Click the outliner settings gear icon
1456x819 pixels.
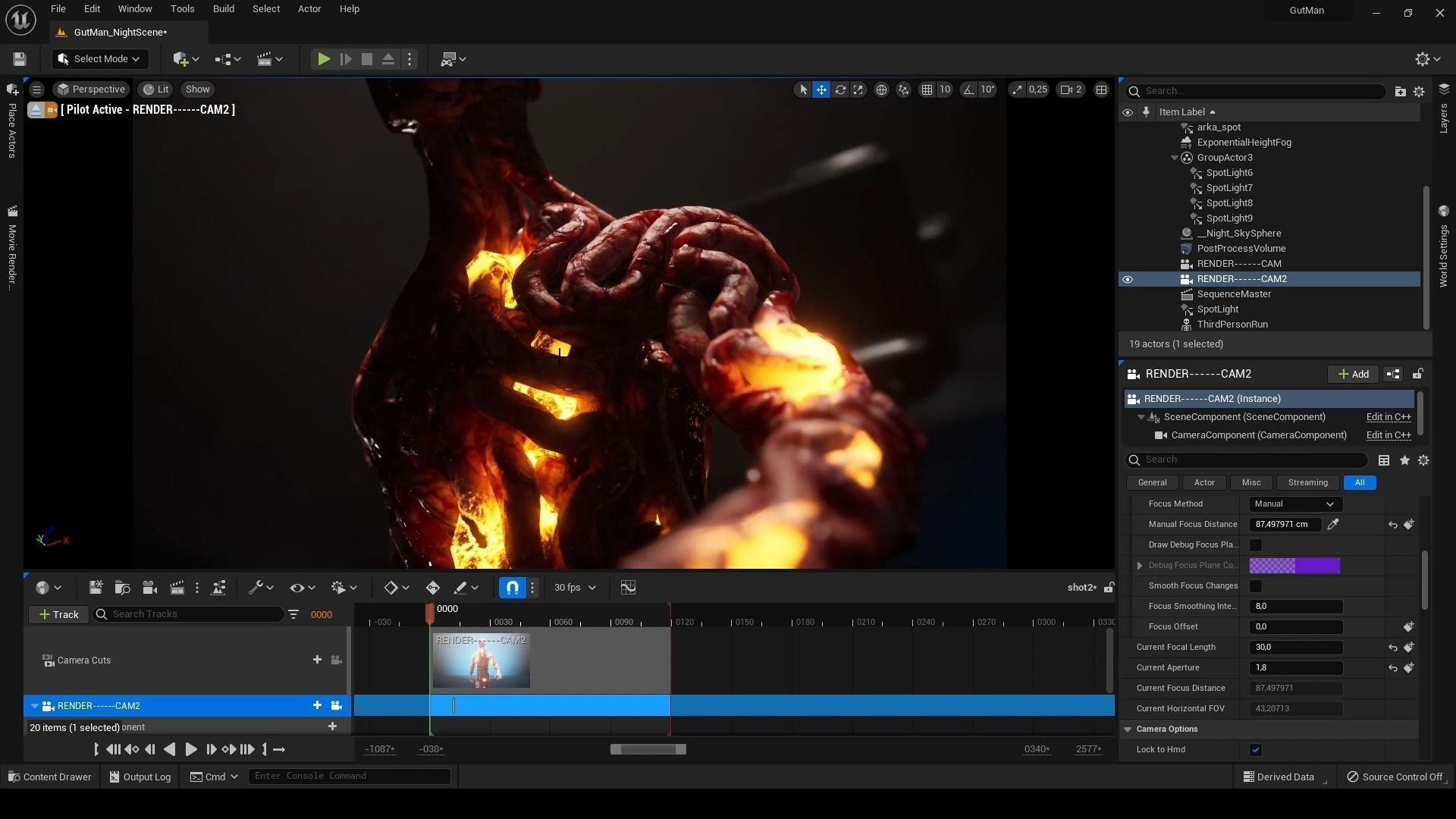tap(1419, 91)
